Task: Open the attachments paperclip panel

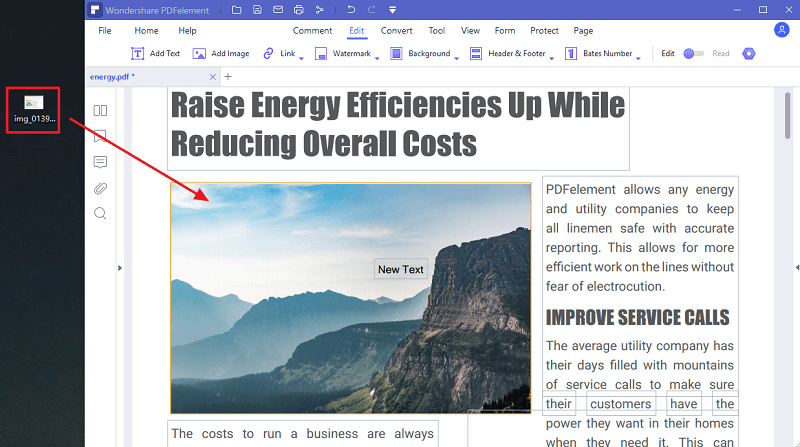Action: click(x=101, y=188)
